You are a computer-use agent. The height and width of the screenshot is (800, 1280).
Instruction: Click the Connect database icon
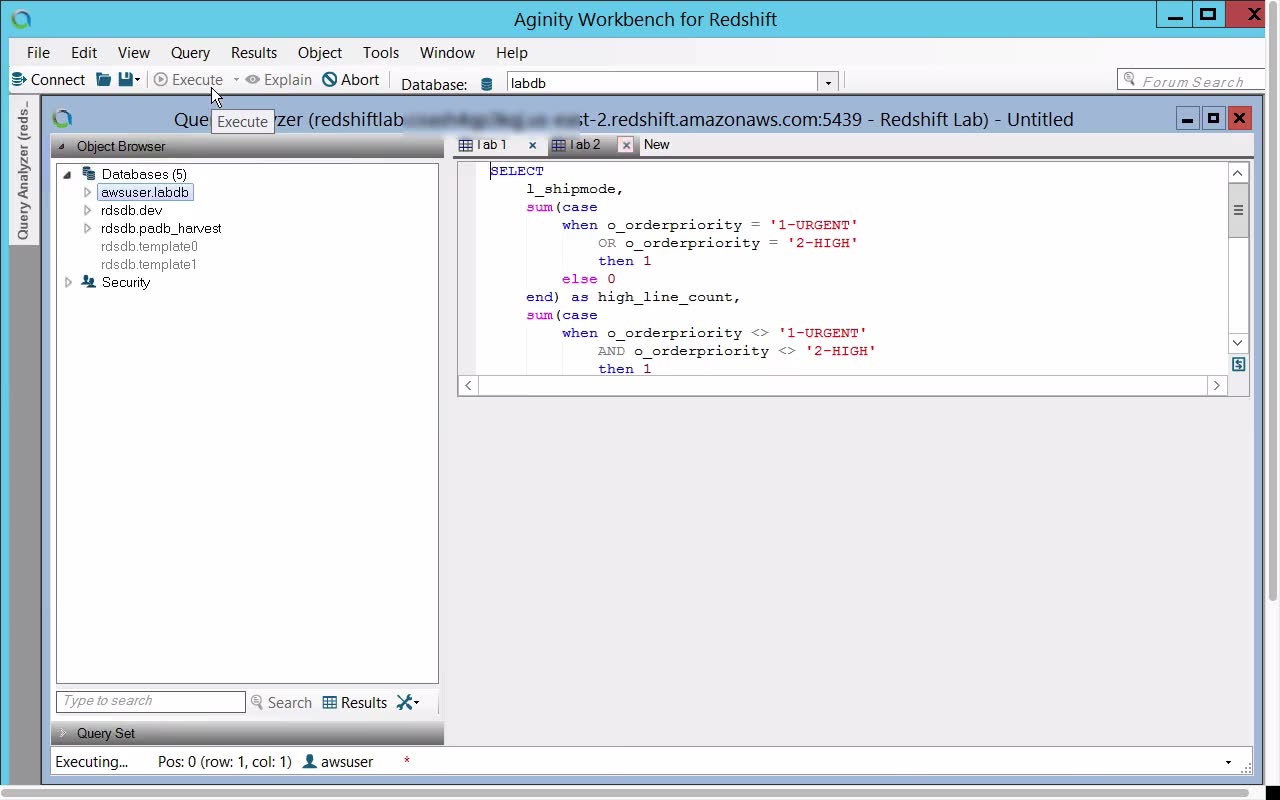pyautogui.click(x=18, y=80)
